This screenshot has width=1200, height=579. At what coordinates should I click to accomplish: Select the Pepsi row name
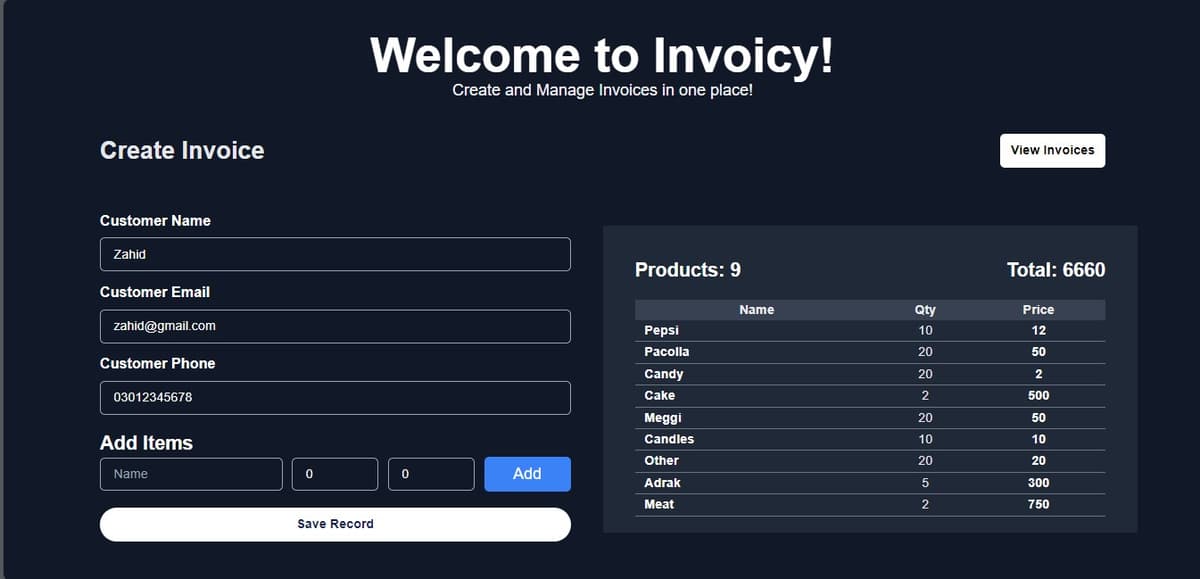click(661, 331)
